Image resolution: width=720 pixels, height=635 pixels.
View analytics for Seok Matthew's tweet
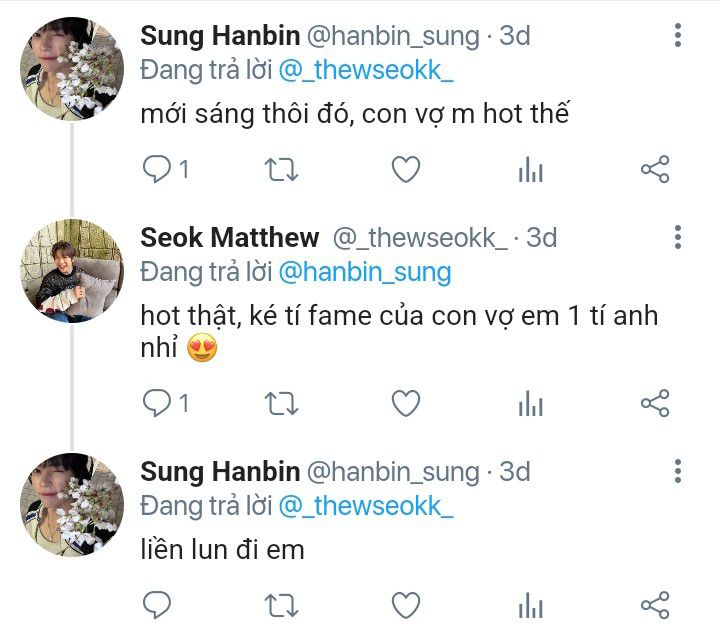(x=530, y=405)
